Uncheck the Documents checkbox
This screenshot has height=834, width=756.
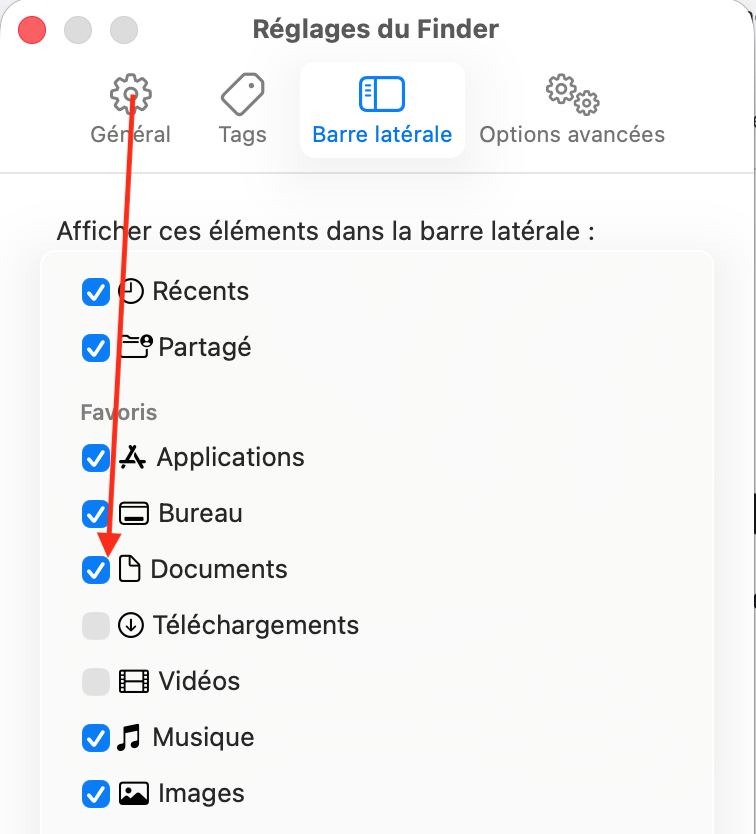coord(95,570)
